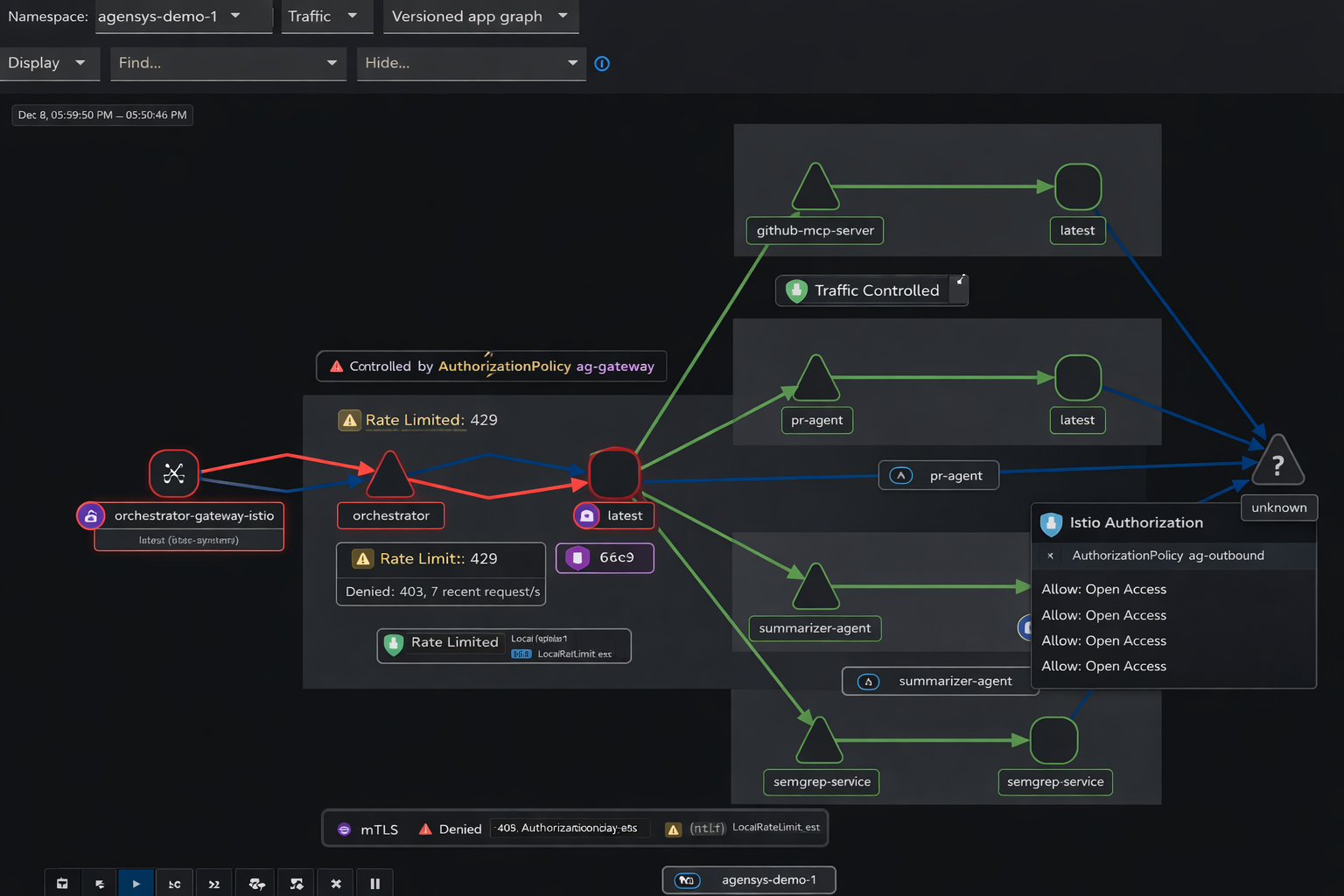Viewport: 1344px width, 896px height.
Task: Open the Versioned app graph selector
Action: (479, 17)
